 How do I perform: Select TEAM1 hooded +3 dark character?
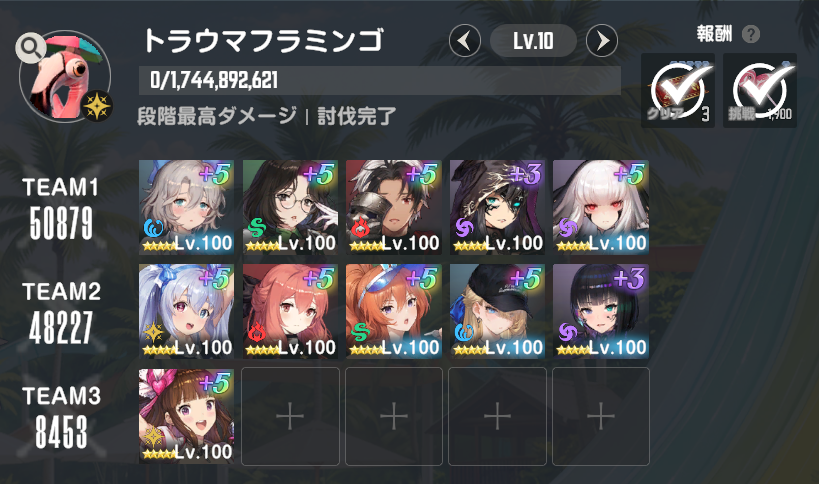pyautogui.click(x=497, y=207)
